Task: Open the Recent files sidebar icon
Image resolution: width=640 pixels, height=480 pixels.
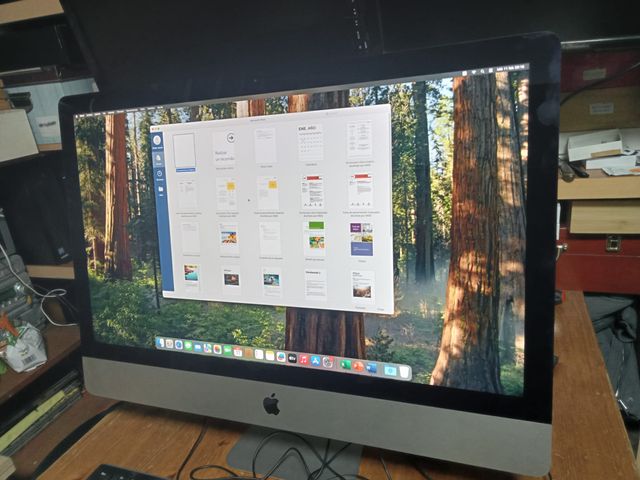Action: click(x=159, y=174)
